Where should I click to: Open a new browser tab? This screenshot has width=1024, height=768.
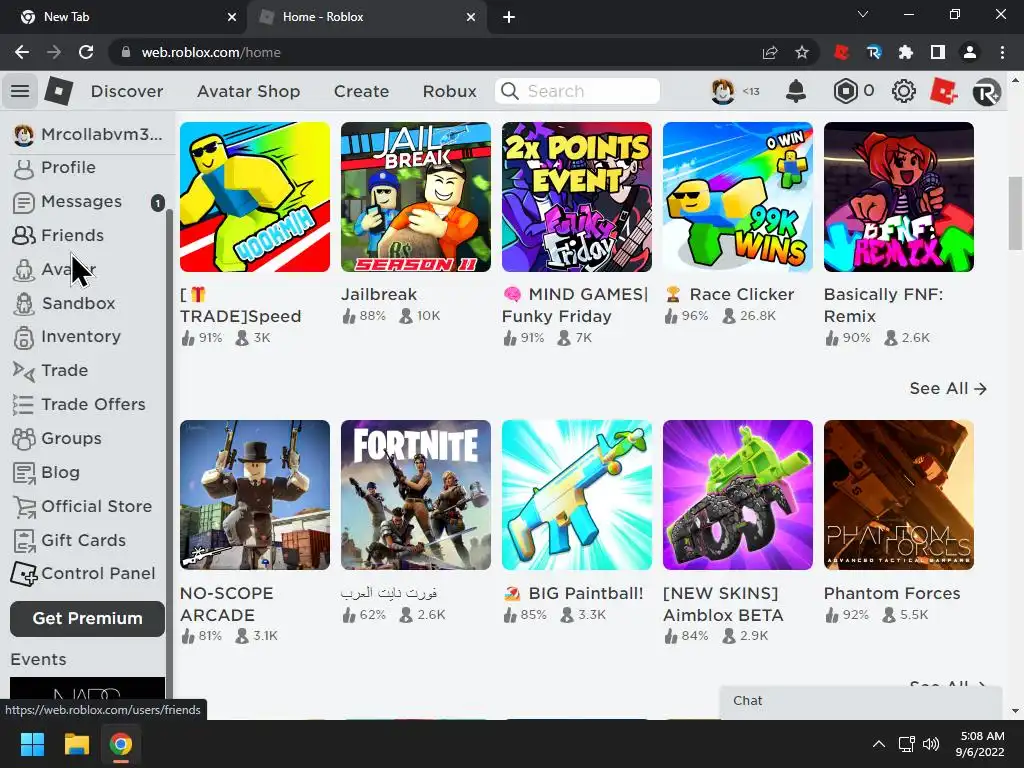(x=509, y=17)
